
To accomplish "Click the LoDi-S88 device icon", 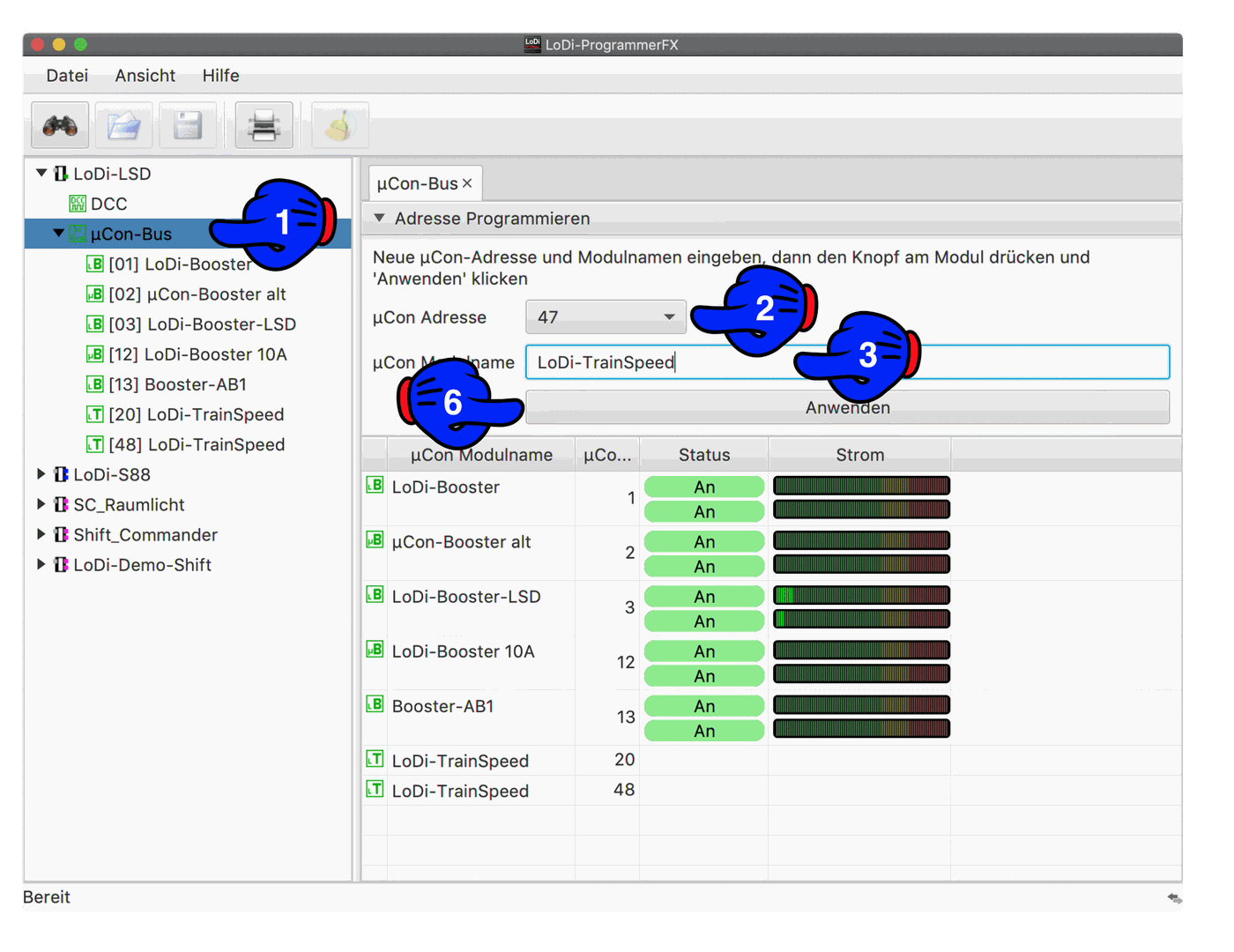I will [x=61, y=474].
